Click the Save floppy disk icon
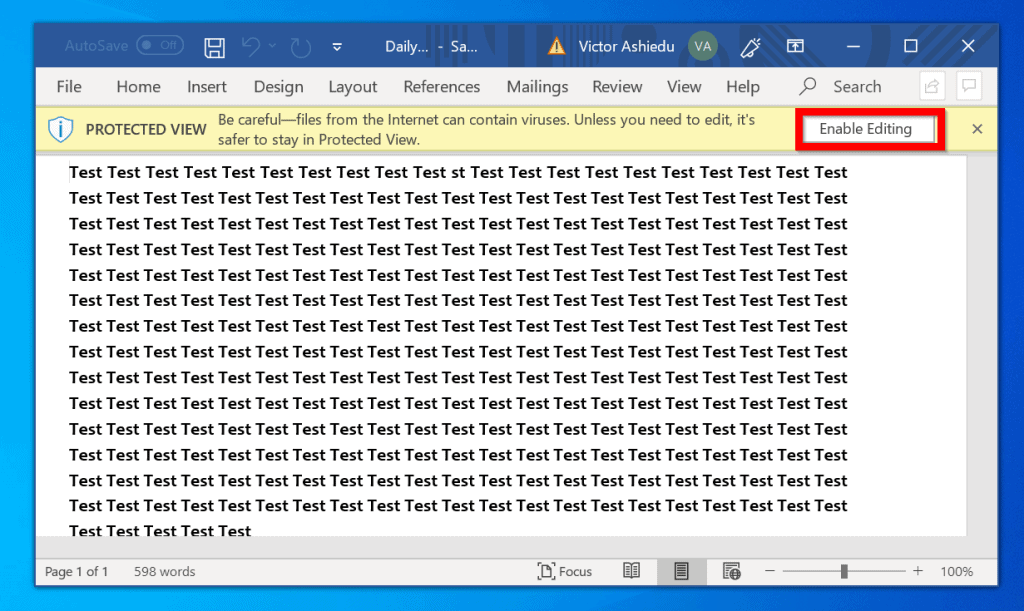Image resolution: width=1024 pixels, height=611 pixels. click(x=214, y=47)
